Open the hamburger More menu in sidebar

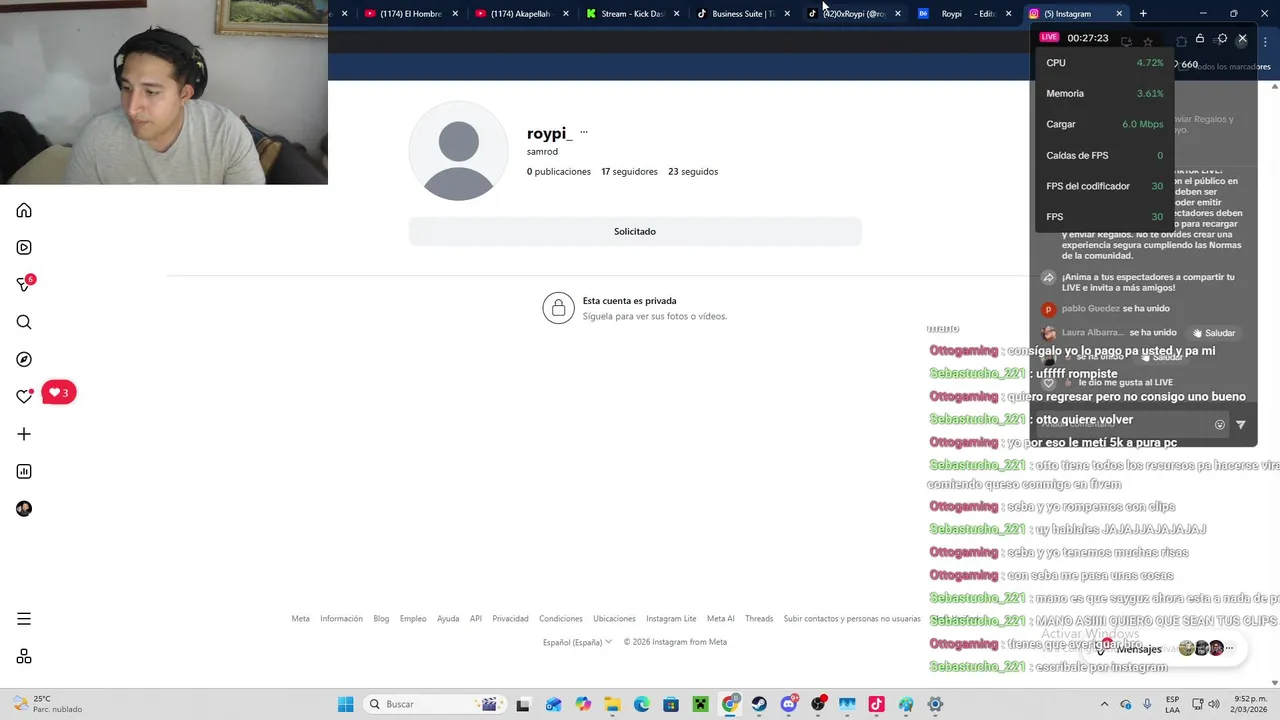24,619
